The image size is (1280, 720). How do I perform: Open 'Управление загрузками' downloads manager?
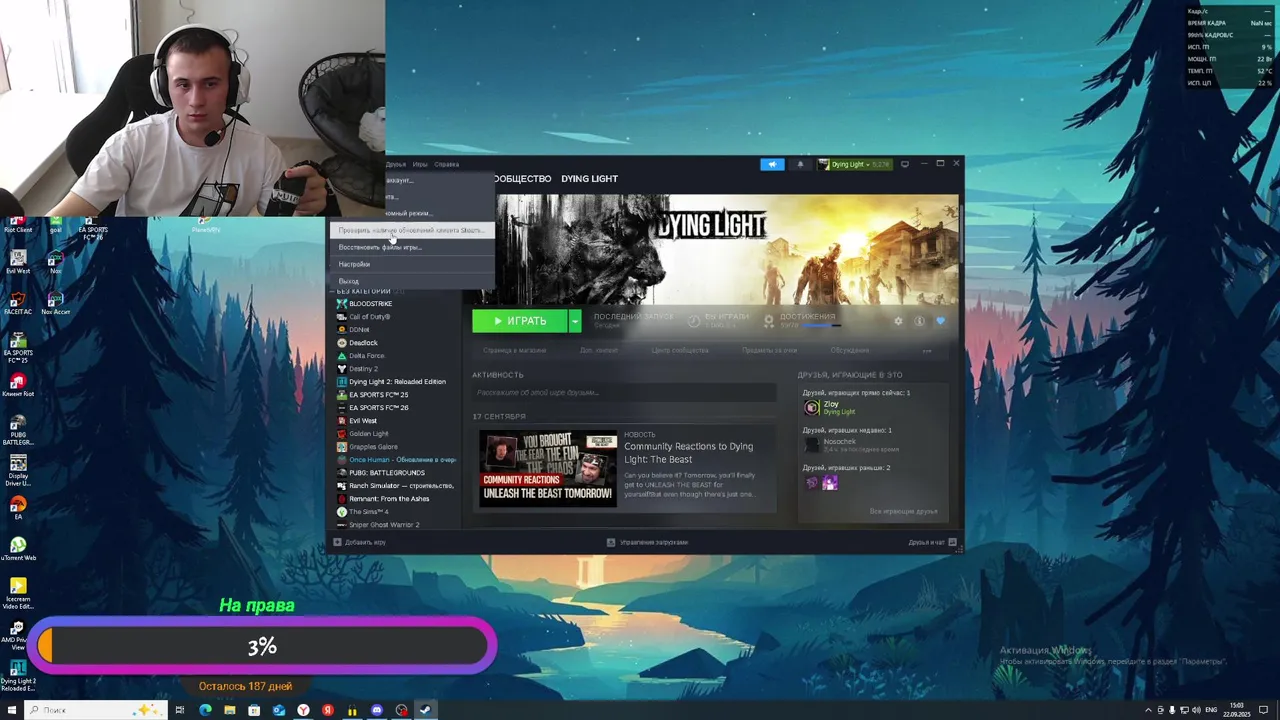coord(647,542)
